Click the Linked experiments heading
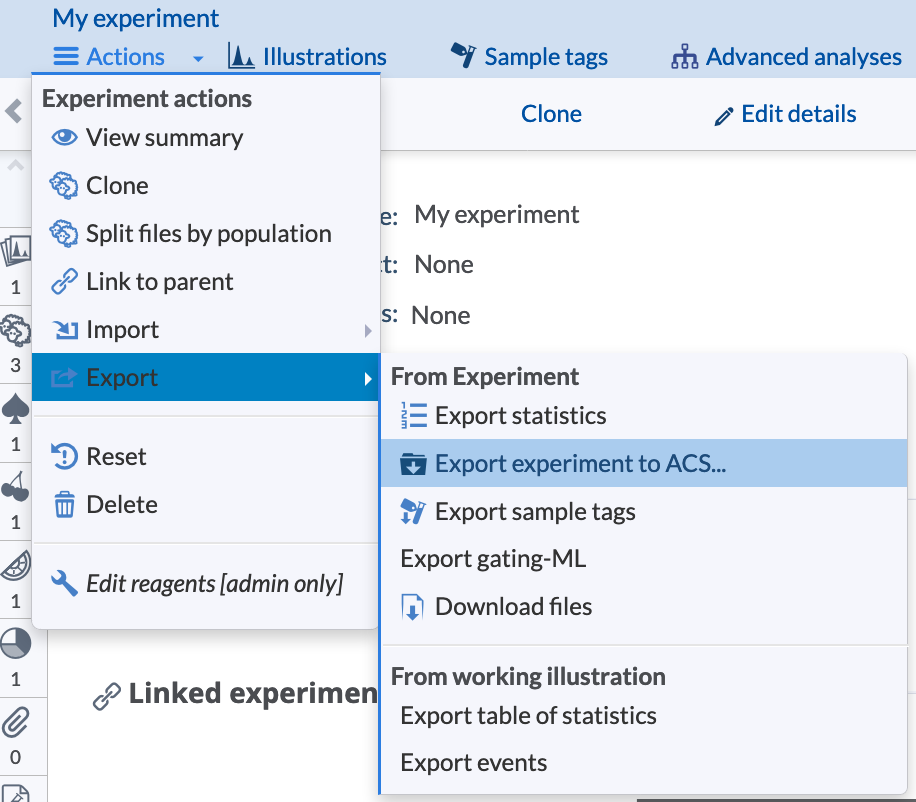Viewport: 916px width, 802px height. tap(253, 694)
